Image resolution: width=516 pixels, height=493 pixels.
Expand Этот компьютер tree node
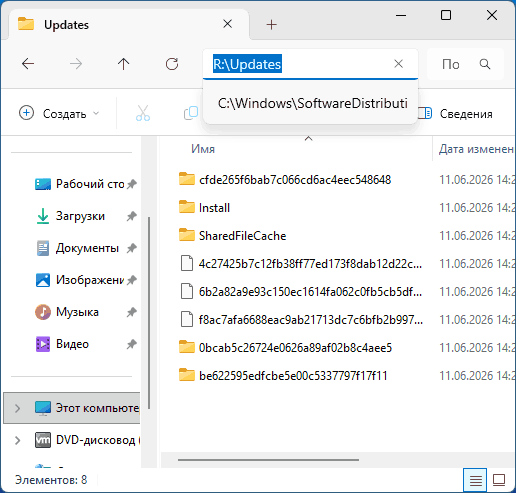(17, 408)
